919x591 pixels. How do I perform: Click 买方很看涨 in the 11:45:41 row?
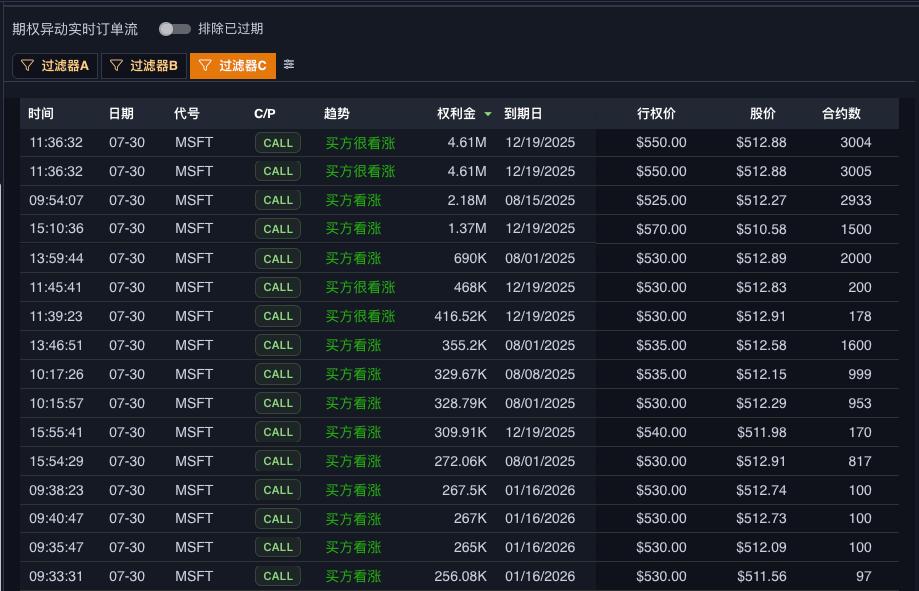pyautogui.click(x=360, y=287)
